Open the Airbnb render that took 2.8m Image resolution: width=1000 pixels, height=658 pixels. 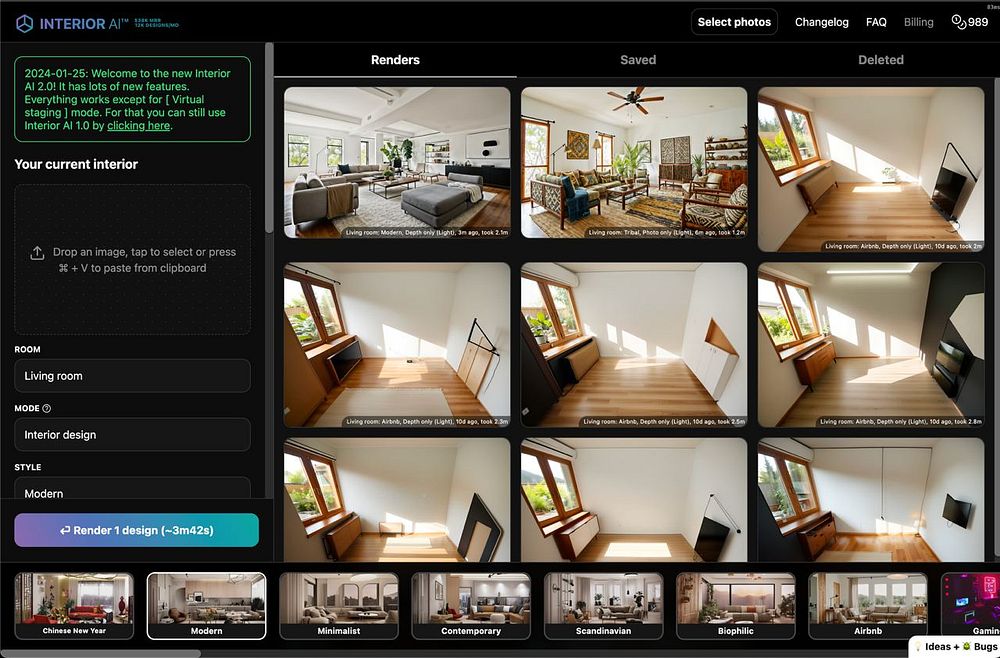click(x=871, y=345)
